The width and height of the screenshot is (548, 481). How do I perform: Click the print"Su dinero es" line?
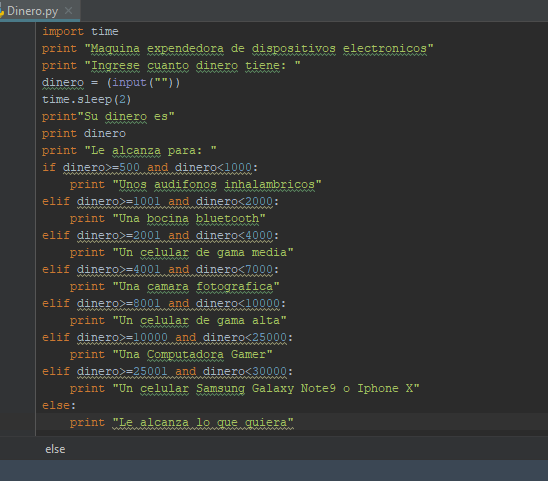108,116
